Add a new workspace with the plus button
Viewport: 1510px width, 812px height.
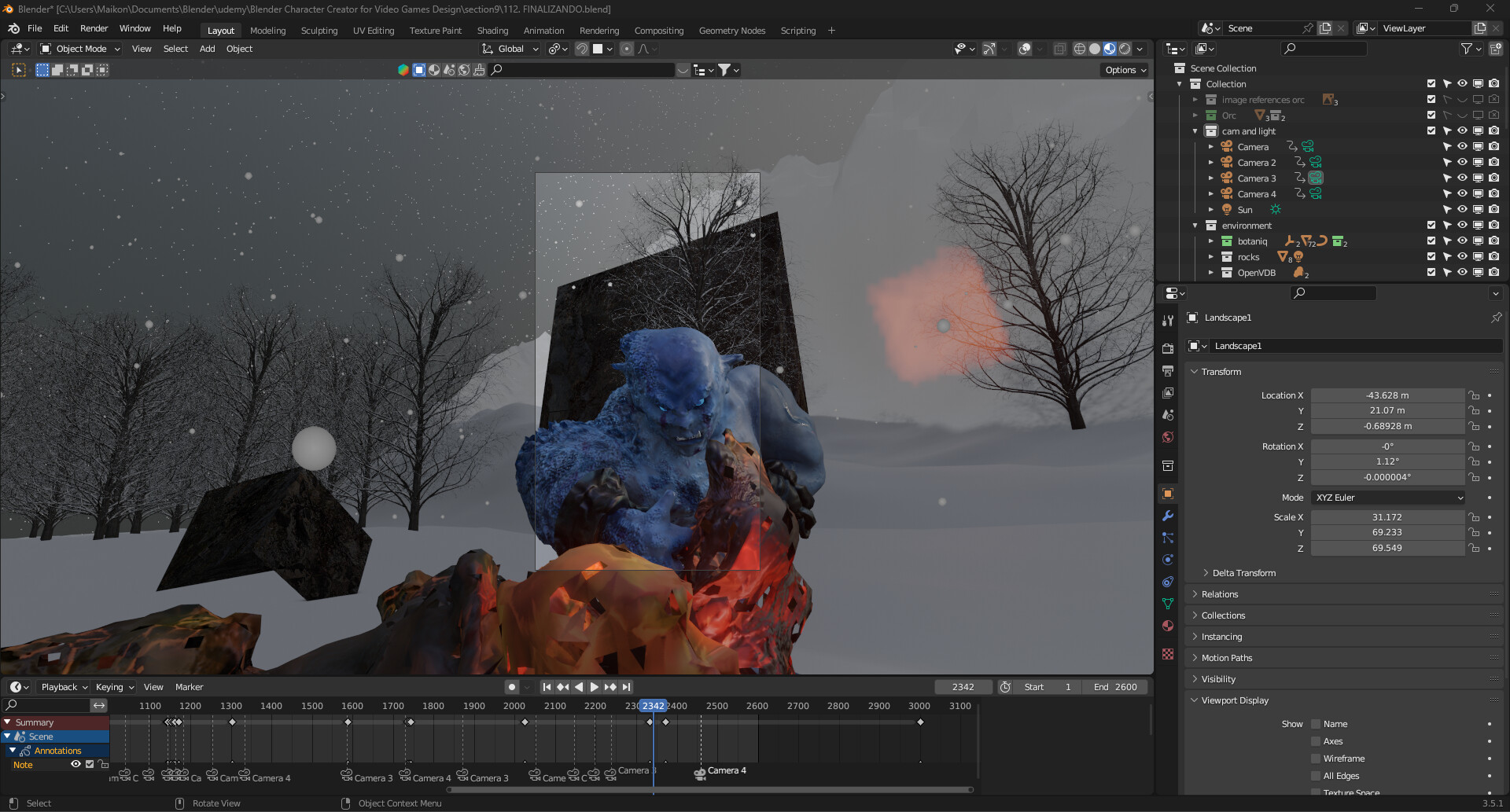pos(831,31)
